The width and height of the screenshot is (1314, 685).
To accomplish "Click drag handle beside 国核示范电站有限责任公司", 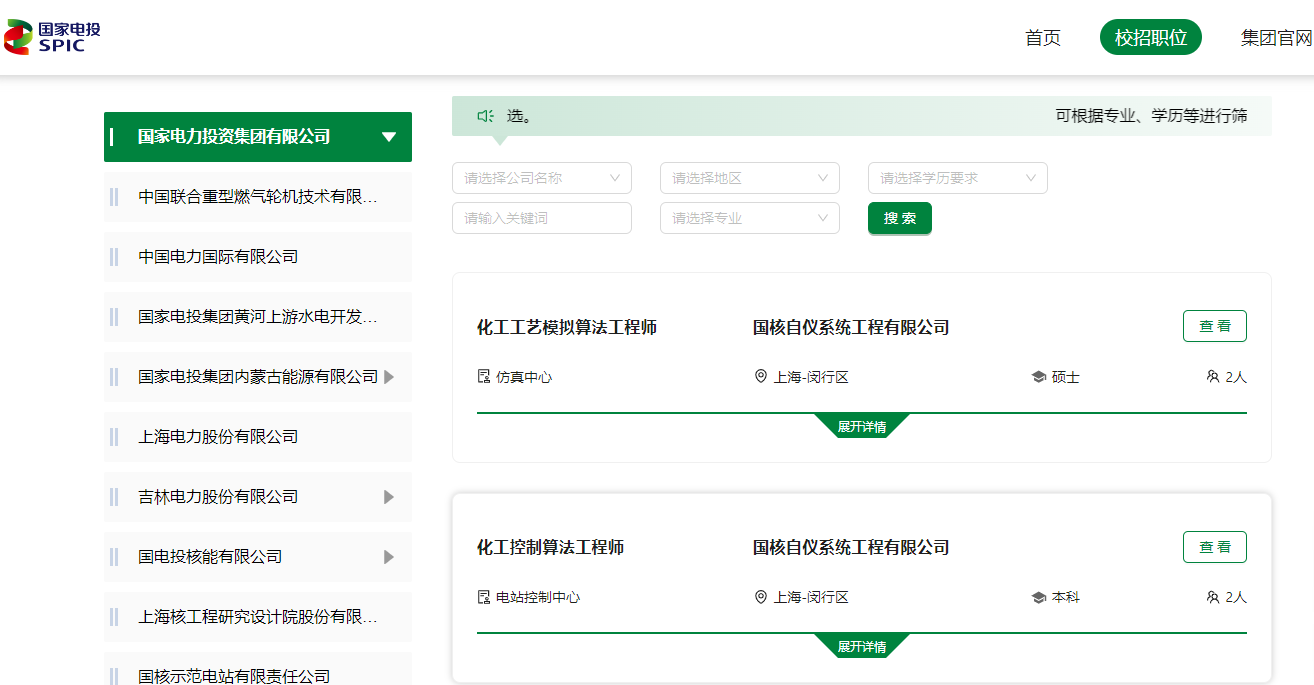I will pyautogui.click(x=114, y=677).
